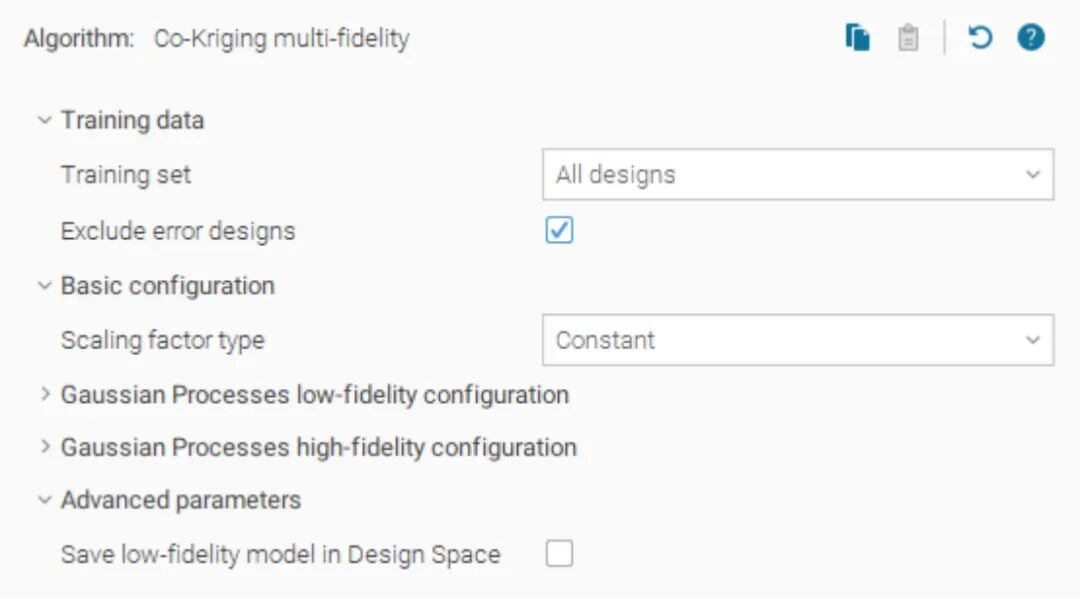Screen dimensions: 1080x599
Task: Enable Save low-fidelity model in Design Space
Action: [559, 554]
